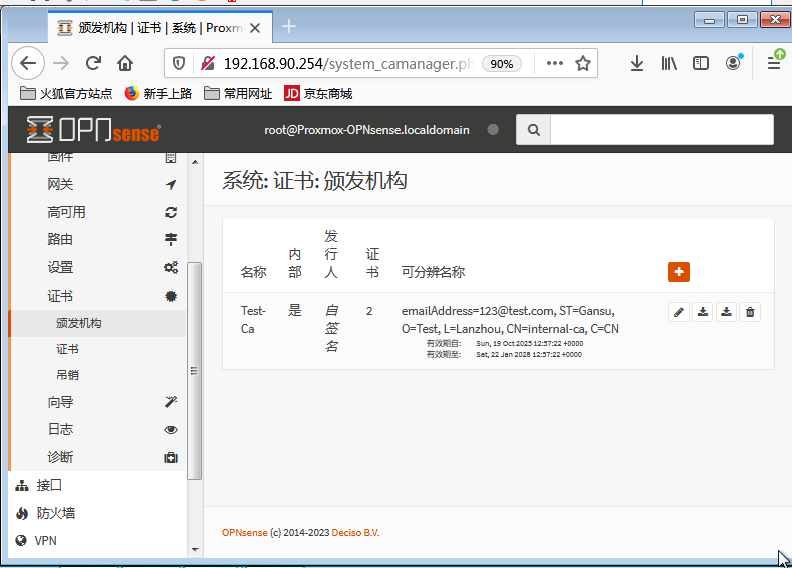Click the orange add CA plus button
The height and width of the screenshot is (568, 792).
679,272
